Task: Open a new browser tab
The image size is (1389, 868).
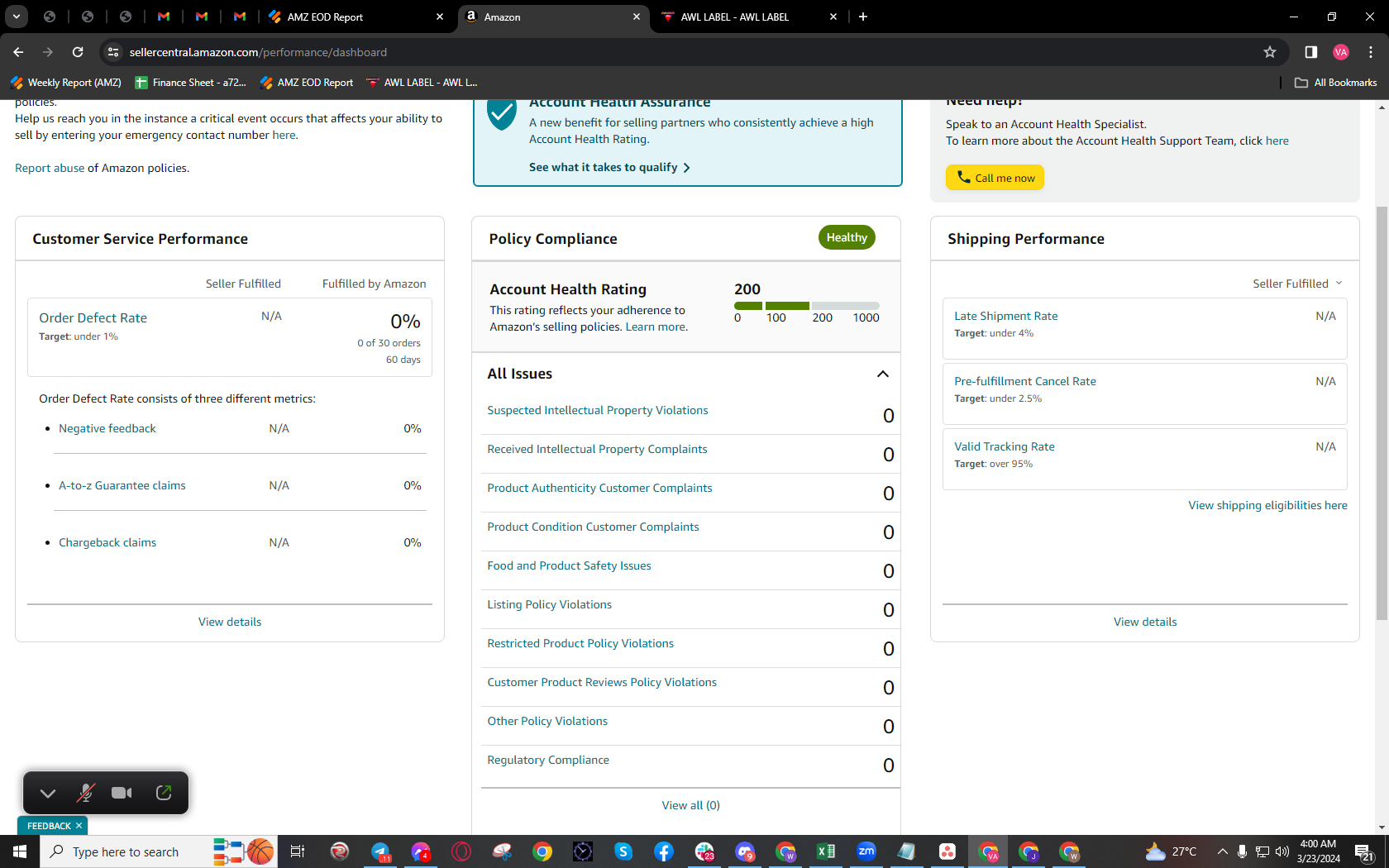Action: [x=863, y=17]
